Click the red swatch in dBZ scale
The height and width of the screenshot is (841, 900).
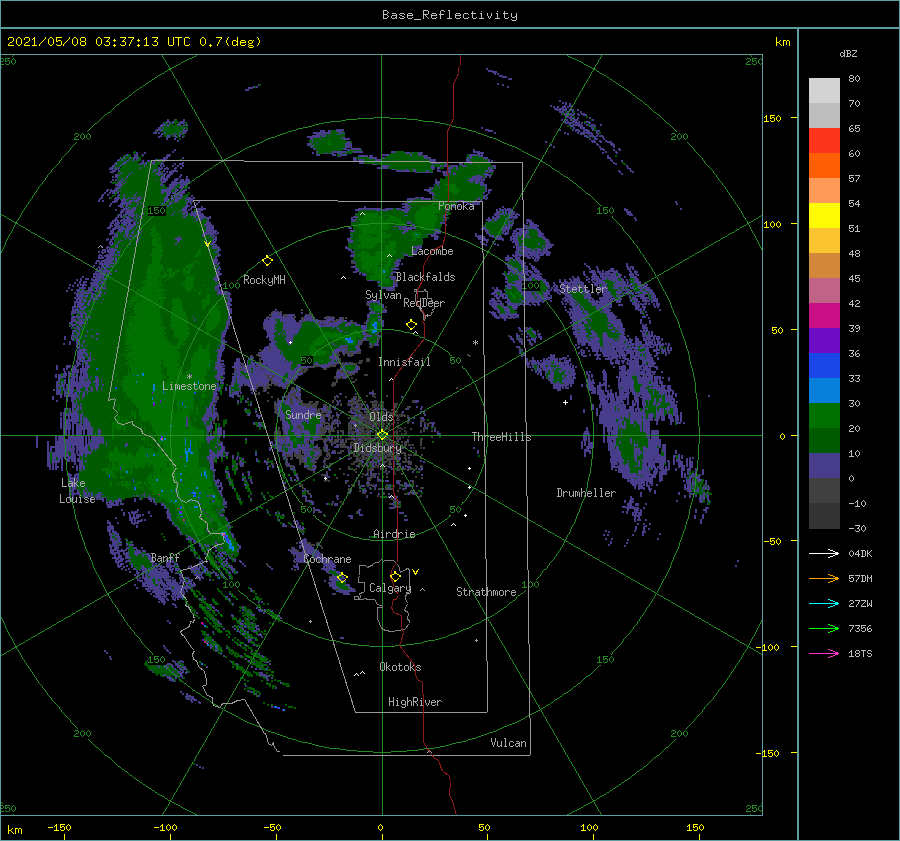click(x=824, y=141)
